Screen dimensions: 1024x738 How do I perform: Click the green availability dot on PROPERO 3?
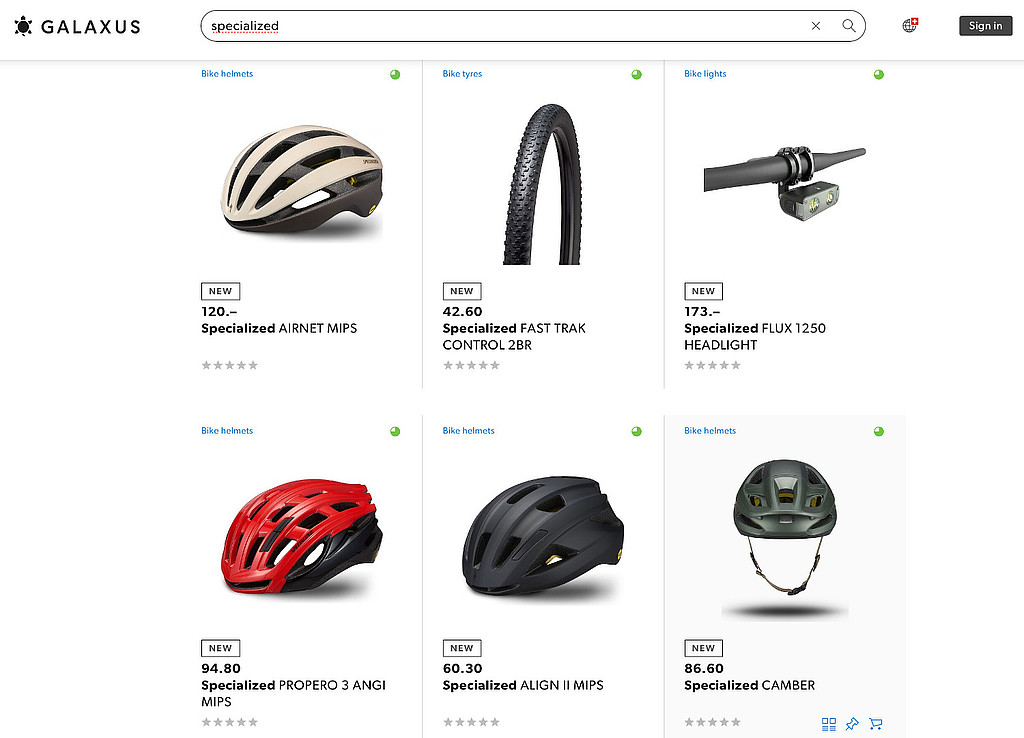[395, 431]
